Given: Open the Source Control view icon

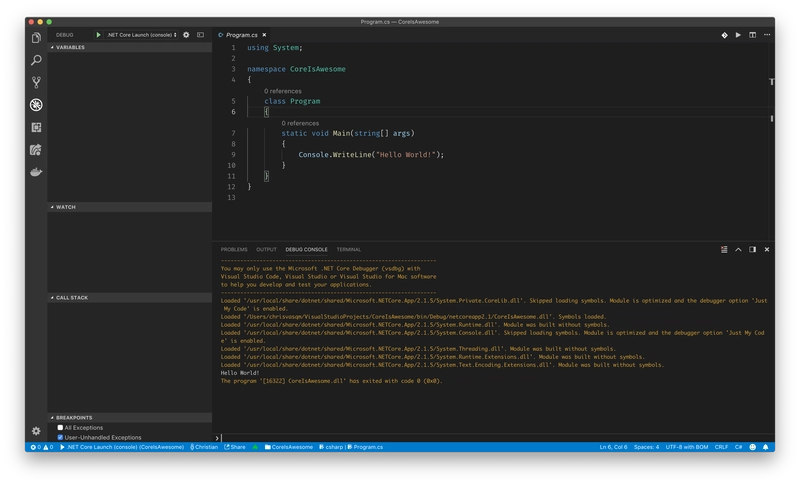Looking at the screenshot, I should pos(36,83).
